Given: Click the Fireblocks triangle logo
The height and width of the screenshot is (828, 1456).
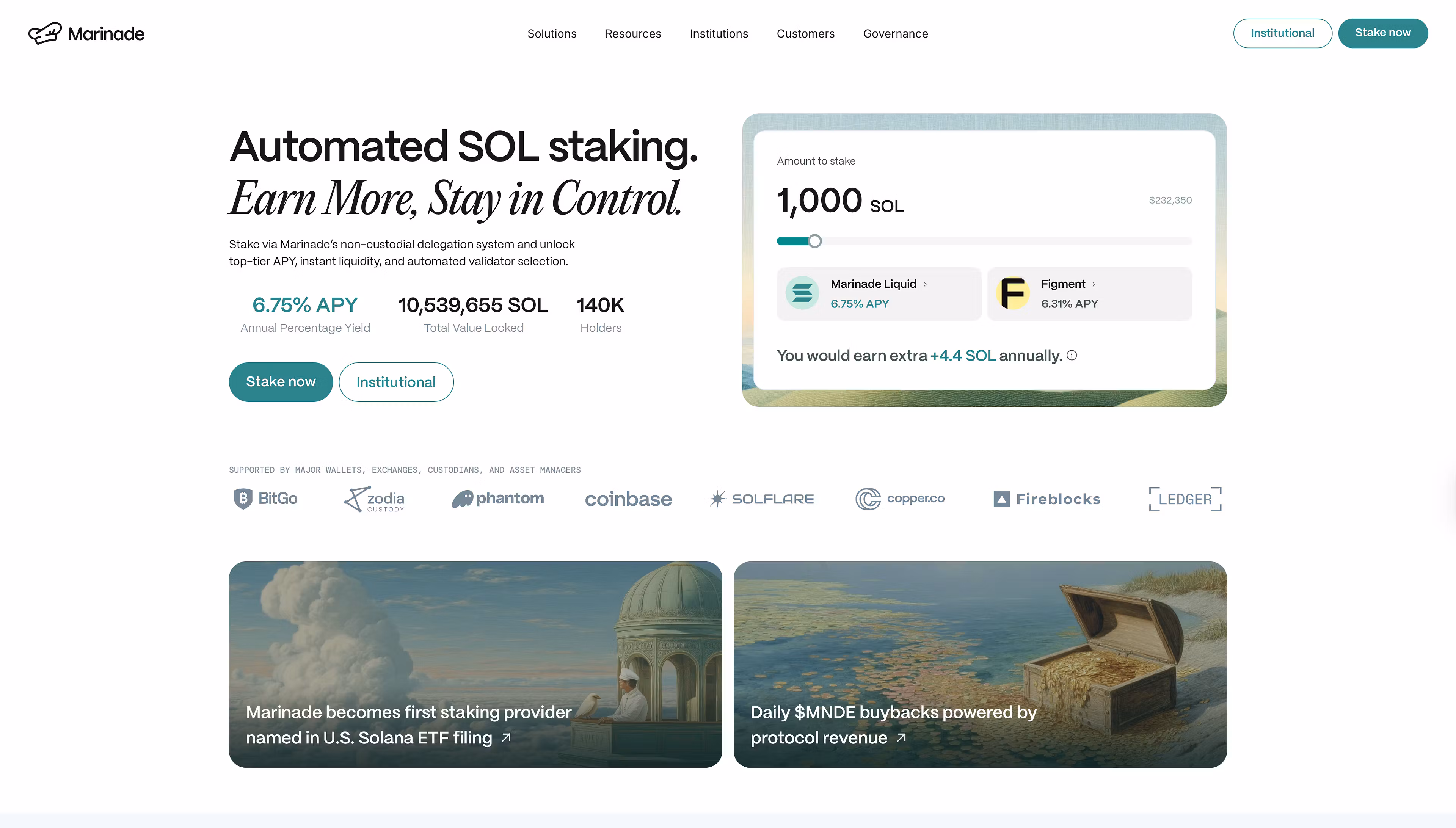Looking at the screenshot, I should point(1002,499).
